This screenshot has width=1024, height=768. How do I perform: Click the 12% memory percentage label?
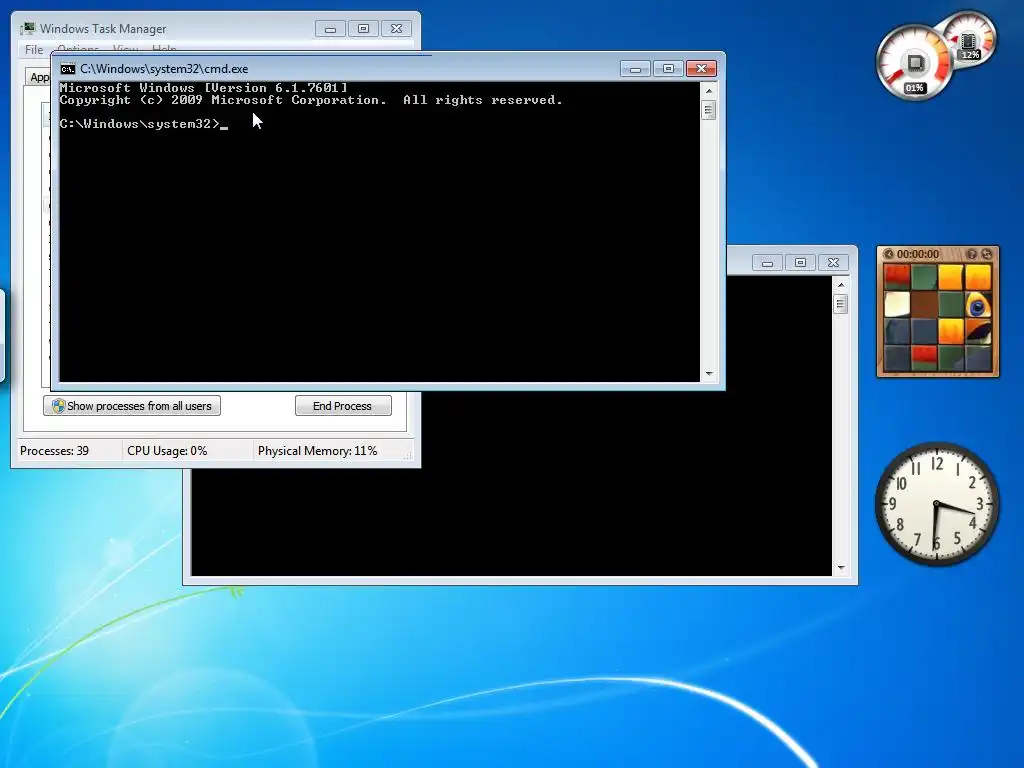[970, 55]
